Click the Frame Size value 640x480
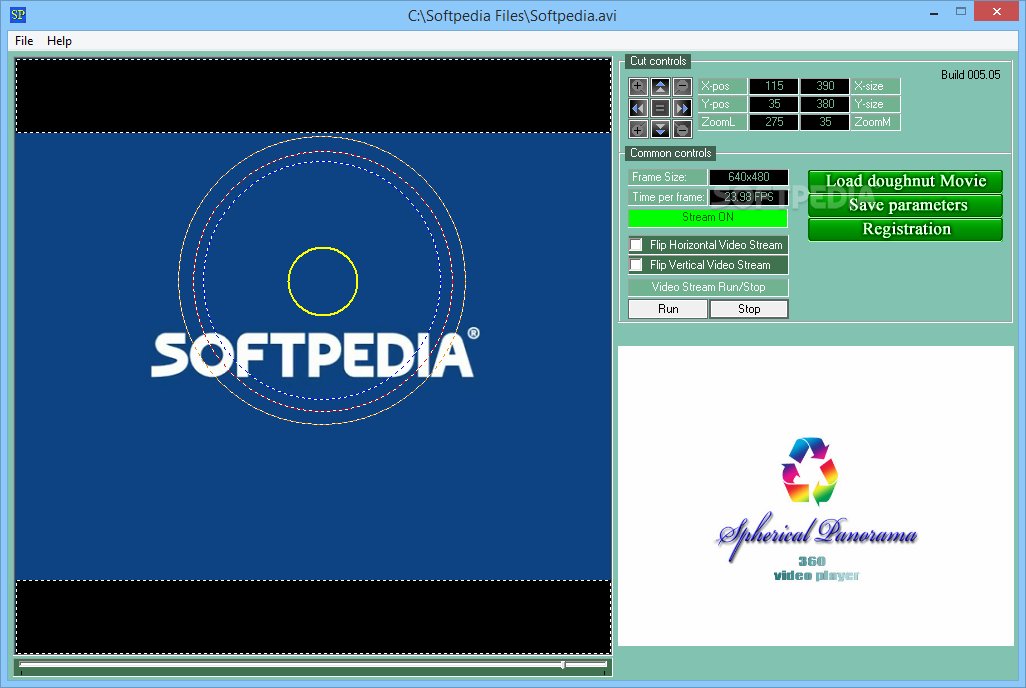This screenshot has width=1026, height=688. (x=749, y=177)
